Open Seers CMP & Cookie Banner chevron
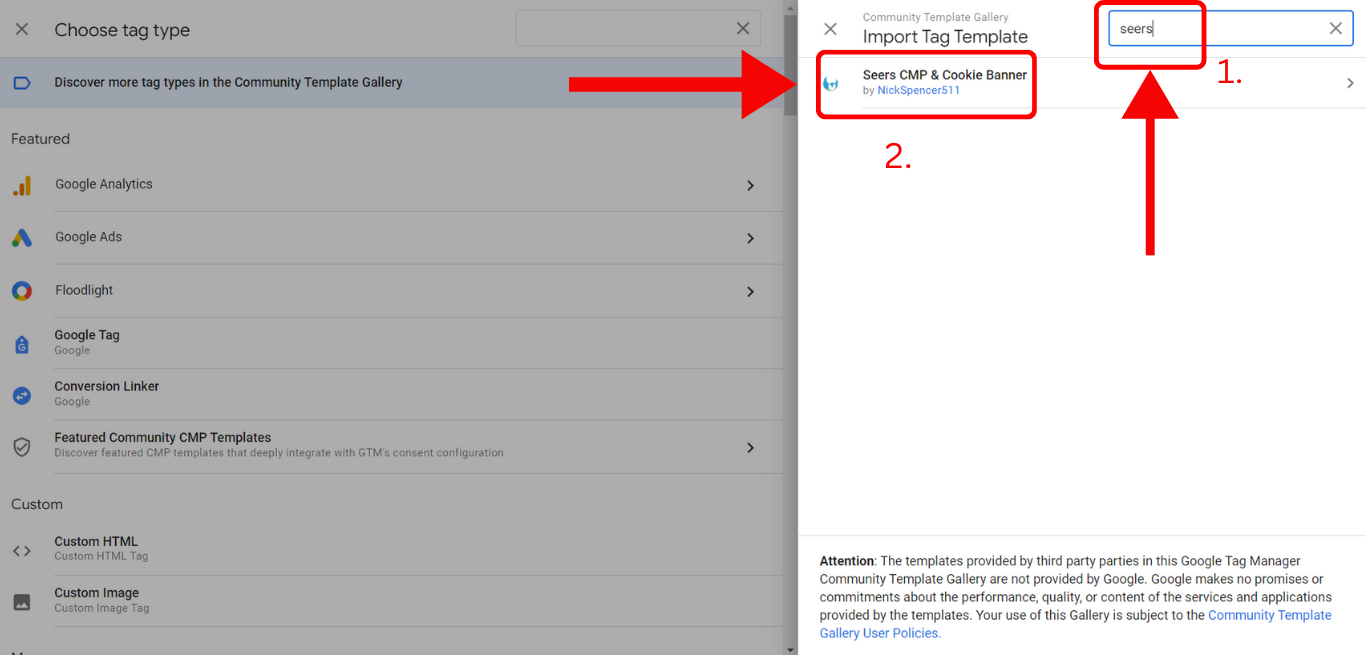The image size is (1366, 655). (x=1350, y=83)
